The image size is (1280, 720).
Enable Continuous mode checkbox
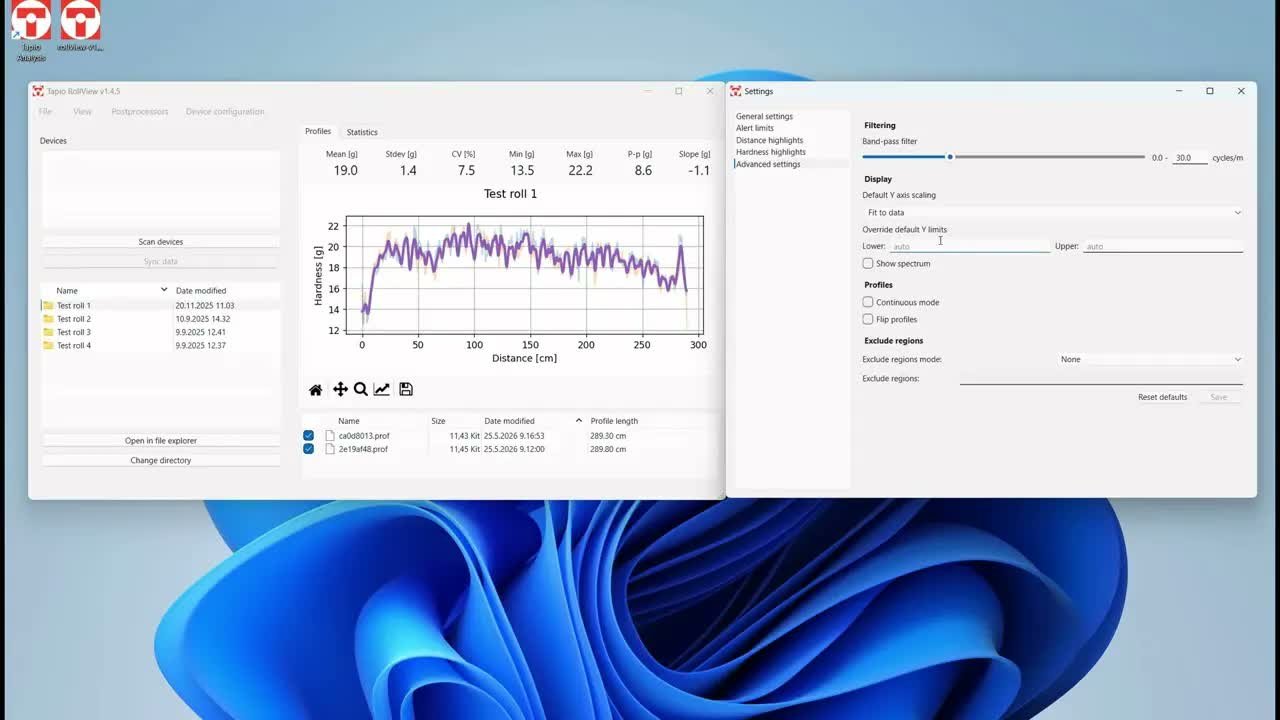click(868, 302)
